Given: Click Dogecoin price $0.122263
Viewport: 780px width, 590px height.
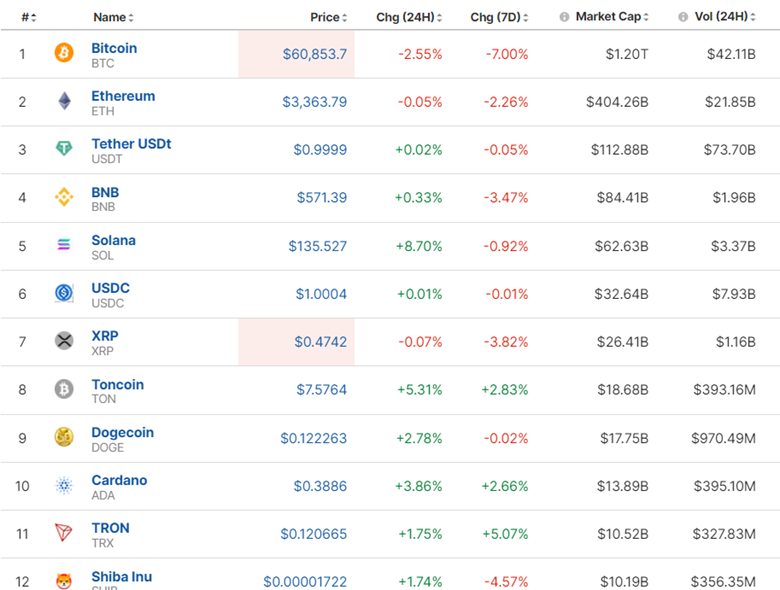Looking at the screenshot, I should 313,438.
